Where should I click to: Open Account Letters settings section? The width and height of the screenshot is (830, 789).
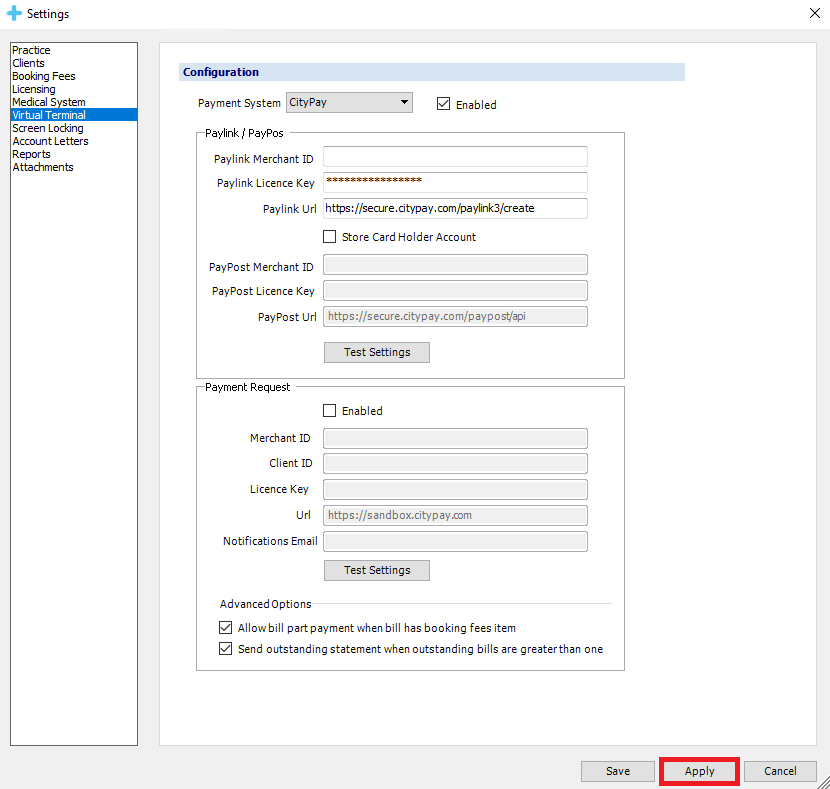pyautogui.click(x=50, y=141)
